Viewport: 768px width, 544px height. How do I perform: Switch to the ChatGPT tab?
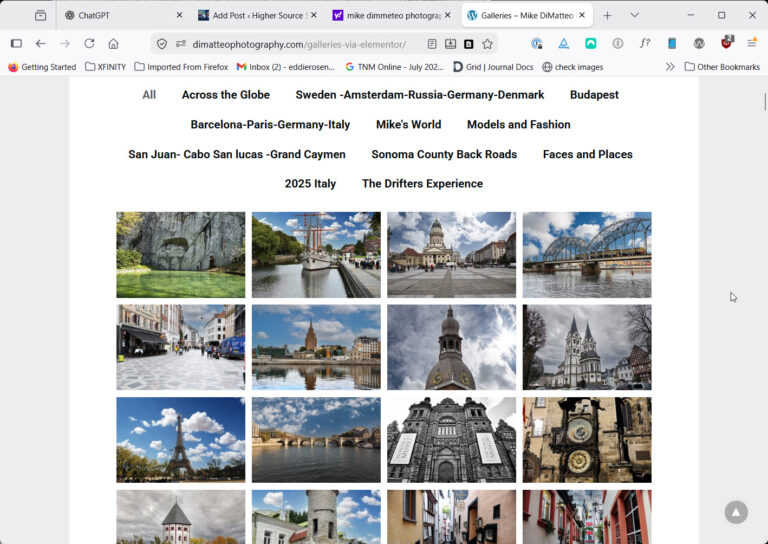(x=120, y=16)
